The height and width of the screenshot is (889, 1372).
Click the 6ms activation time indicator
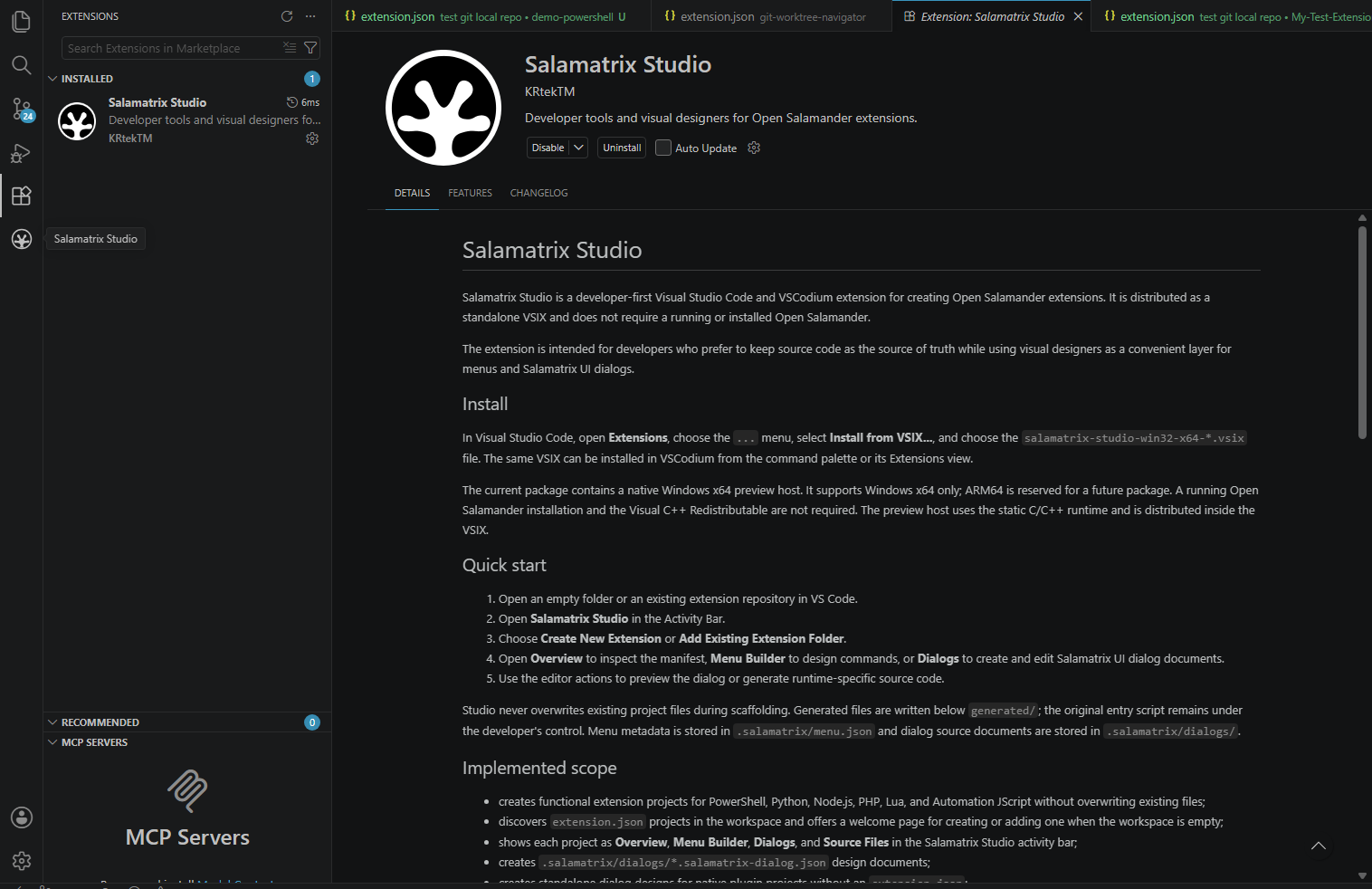[x=303, y=102]
